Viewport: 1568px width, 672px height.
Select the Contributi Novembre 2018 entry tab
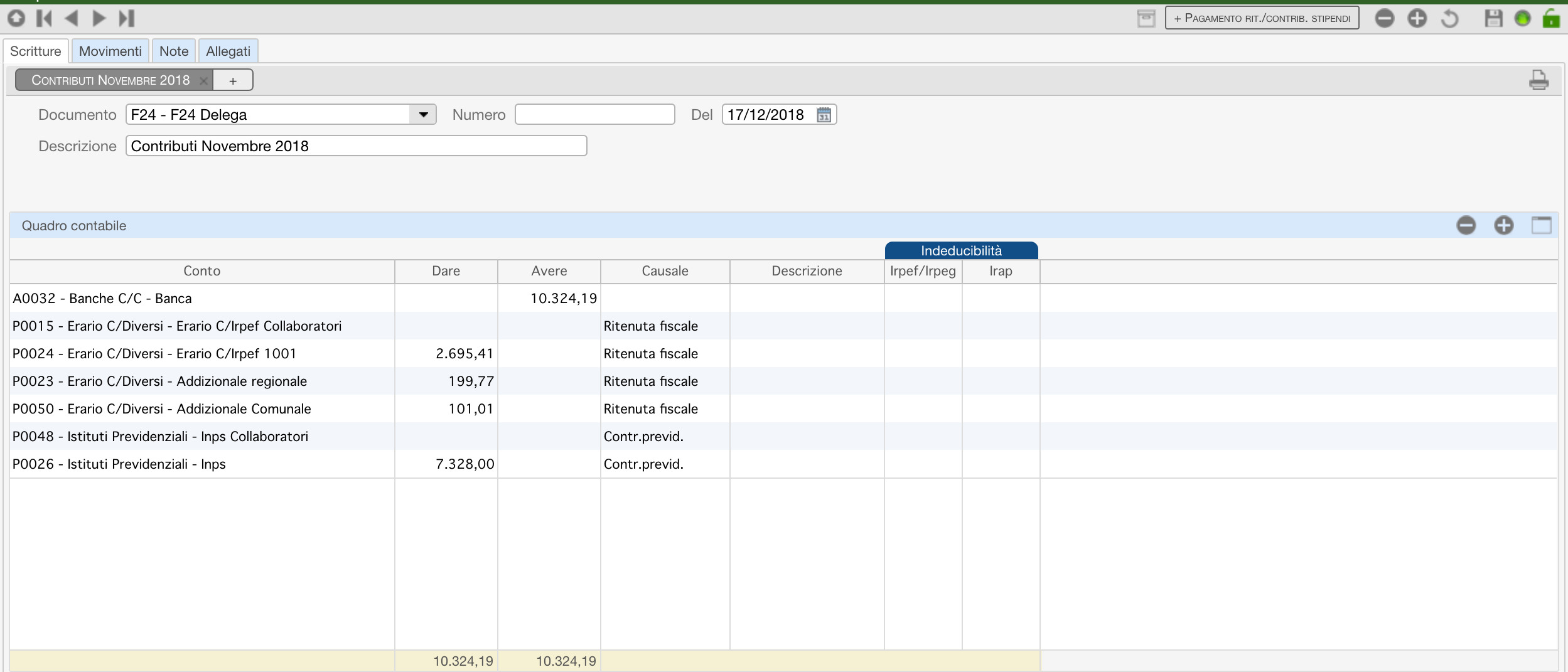(110, 80)
